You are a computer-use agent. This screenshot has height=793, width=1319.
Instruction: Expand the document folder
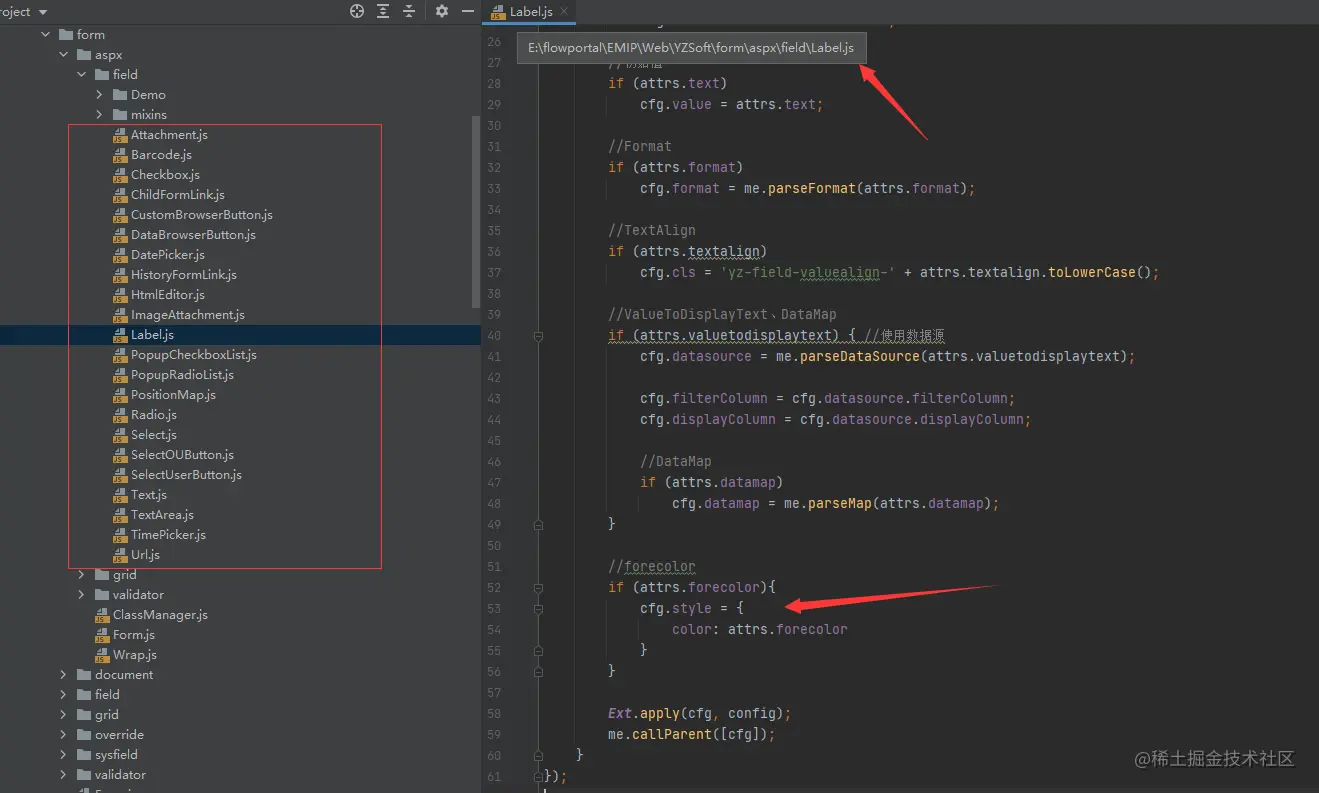pos(64,675)
